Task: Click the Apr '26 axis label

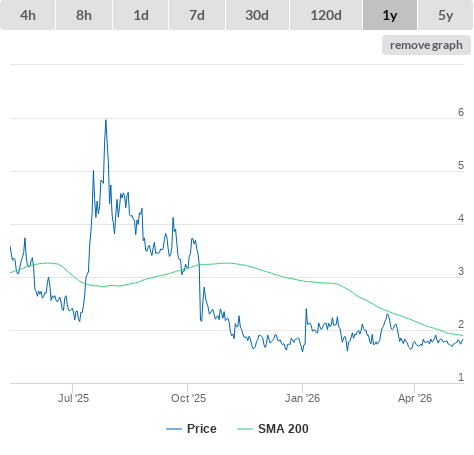Action: click(415, 398)
